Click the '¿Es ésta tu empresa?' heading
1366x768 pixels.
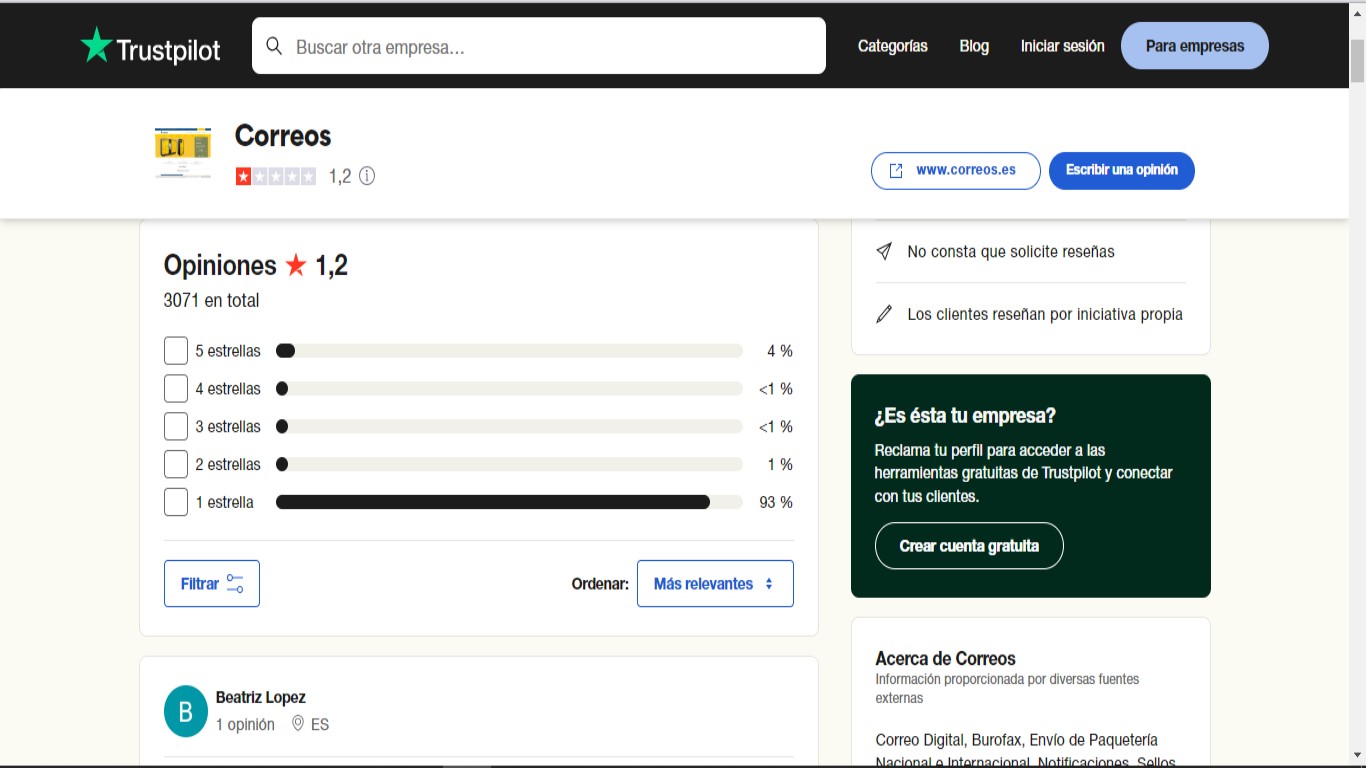pyautogui.click(x=965, y=416)
